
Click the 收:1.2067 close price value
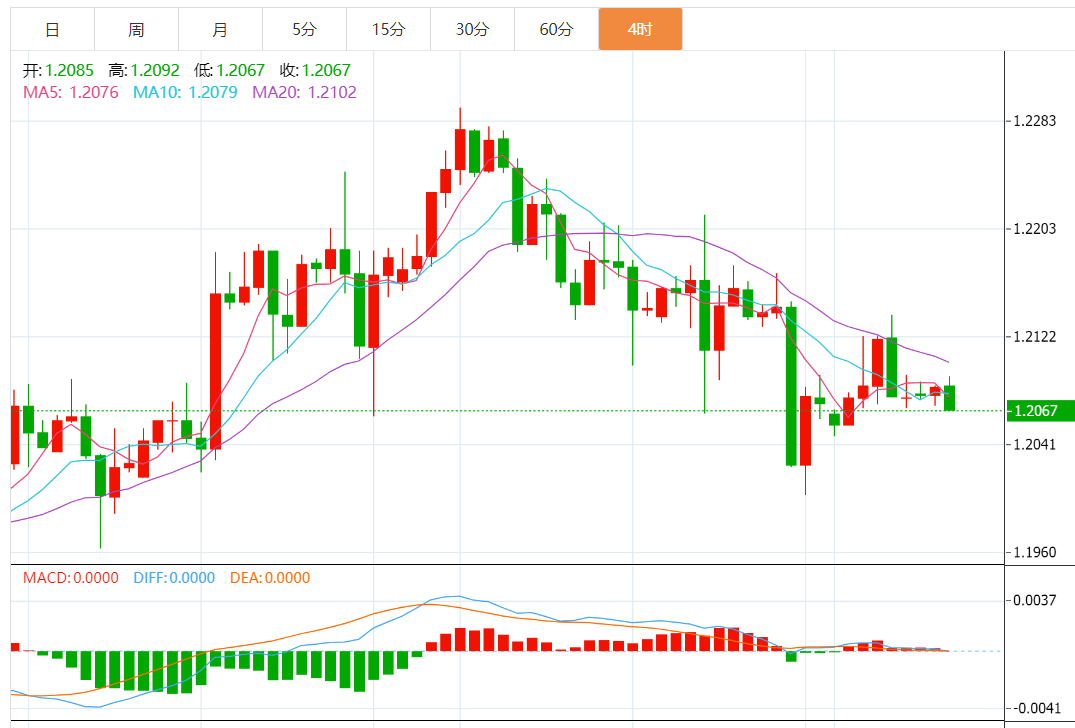(315, 70)
